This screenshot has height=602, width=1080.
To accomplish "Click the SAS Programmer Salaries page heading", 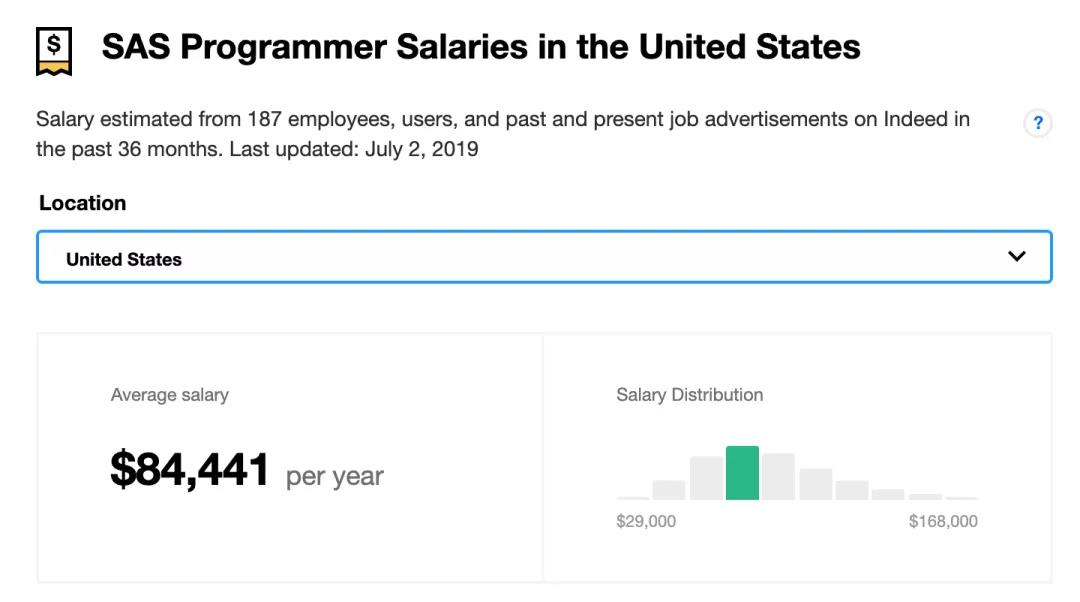I will pyautogui.click(x=481, y=48).
